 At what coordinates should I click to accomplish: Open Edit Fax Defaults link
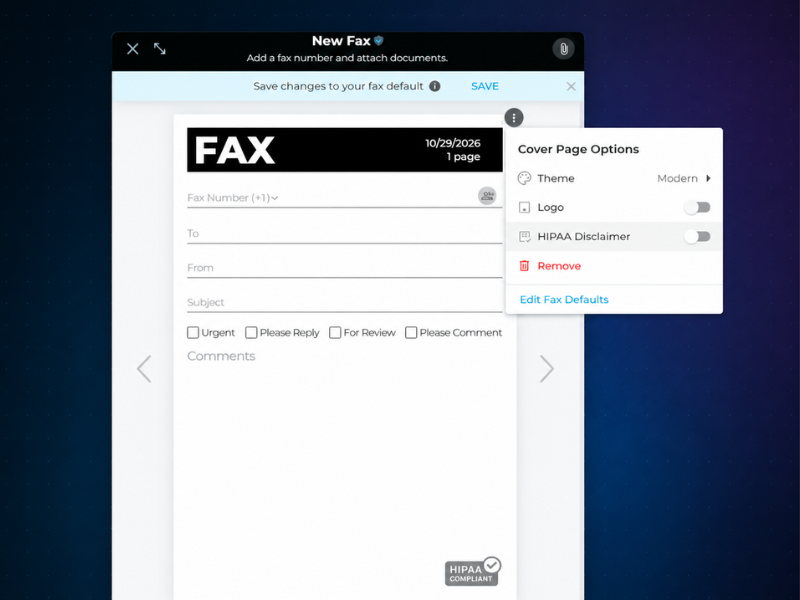[x=564, y=299]
